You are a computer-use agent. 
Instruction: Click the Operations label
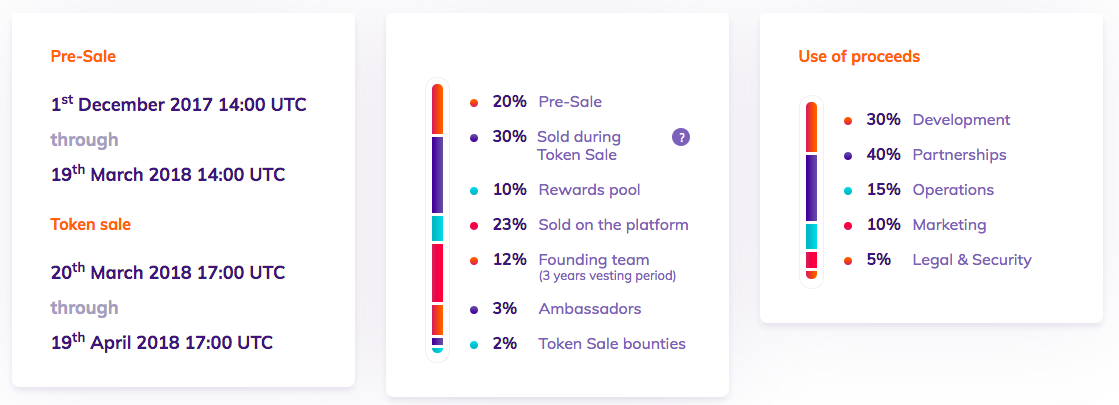click(953, 190)
